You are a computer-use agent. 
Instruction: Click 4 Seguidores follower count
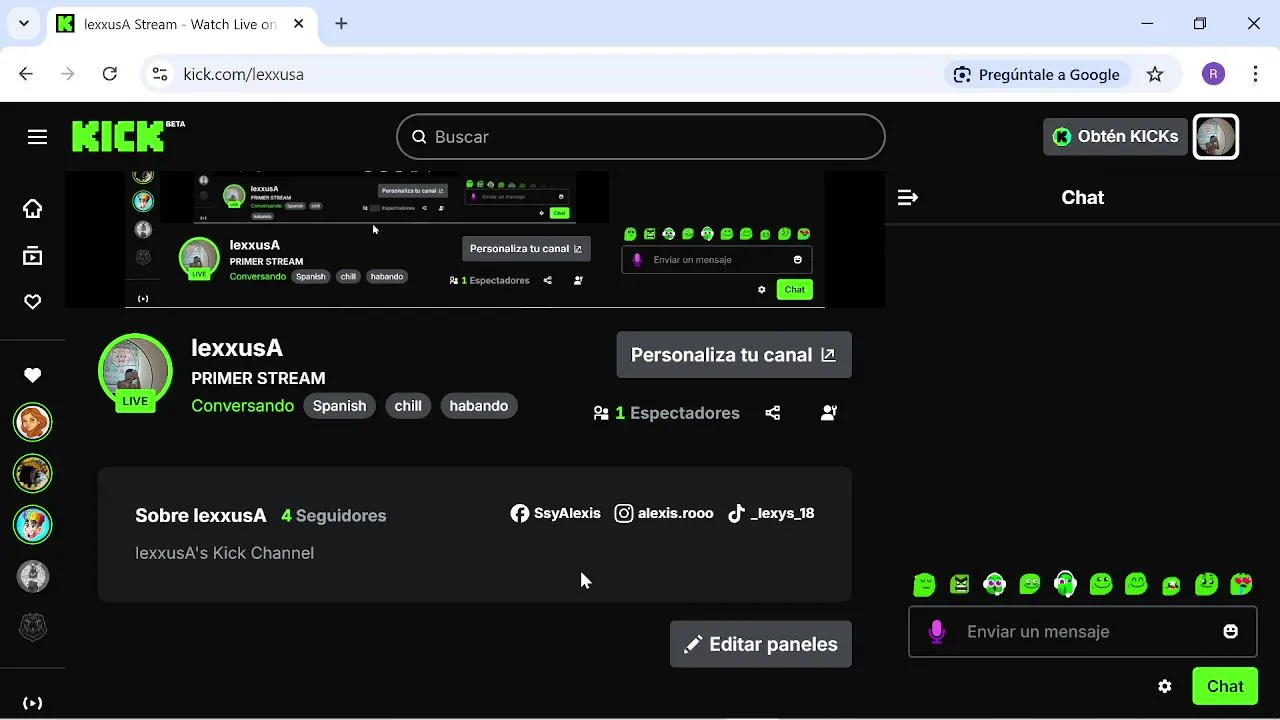pos(334,516)
